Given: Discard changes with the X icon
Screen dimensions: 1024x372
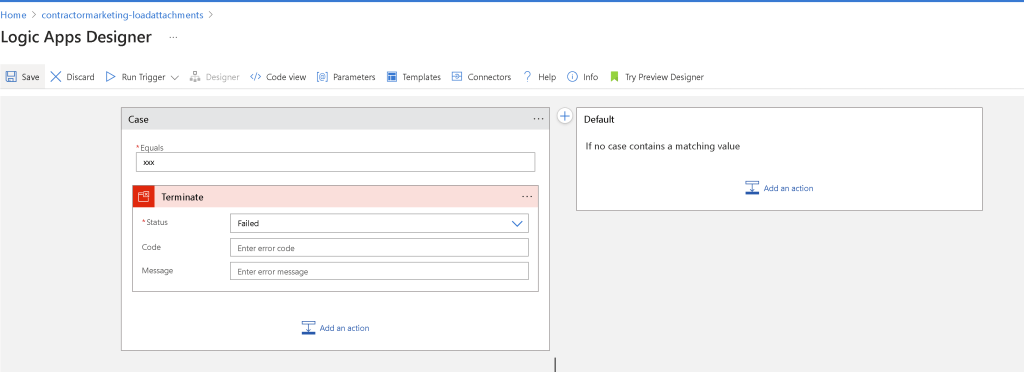Looking at the screenshot, I should (56, 76).
